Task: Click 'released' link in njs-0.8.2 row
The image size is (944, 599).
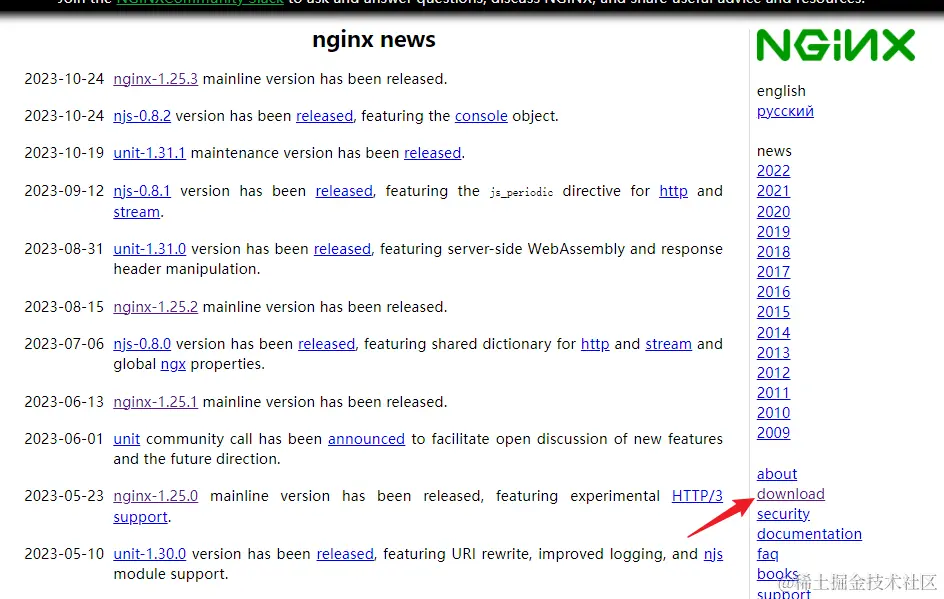Action: pyautogui.click(x=324, y=116)
